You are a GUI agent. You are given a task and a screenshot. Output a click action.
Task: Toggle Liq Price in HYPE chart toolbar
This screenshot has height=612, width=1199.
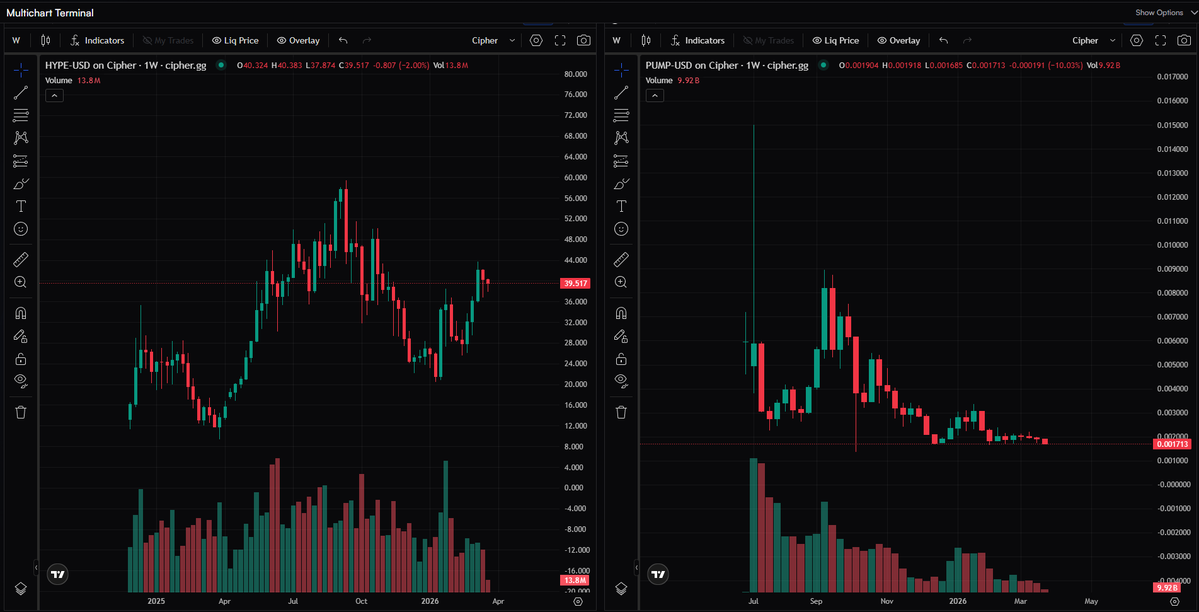pyautogui.click(x=236, y=41)
